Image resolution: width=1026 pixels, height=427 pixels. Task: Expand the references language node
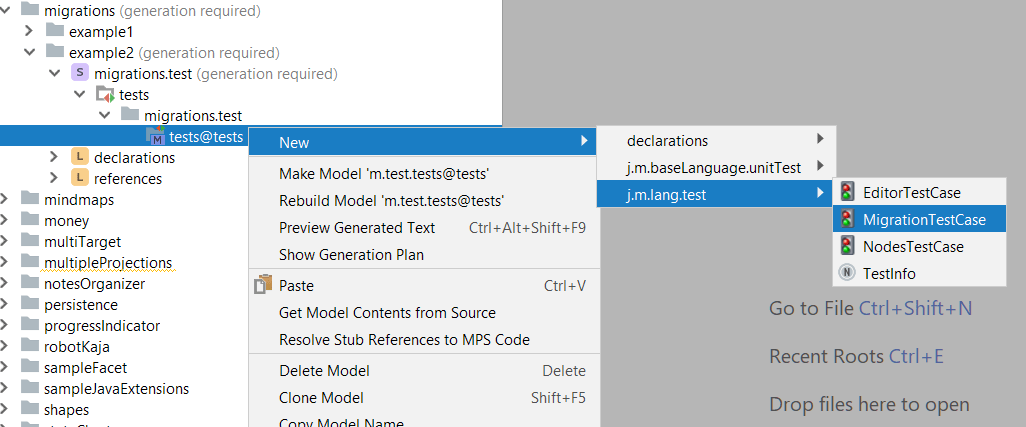tap(54, 179)
